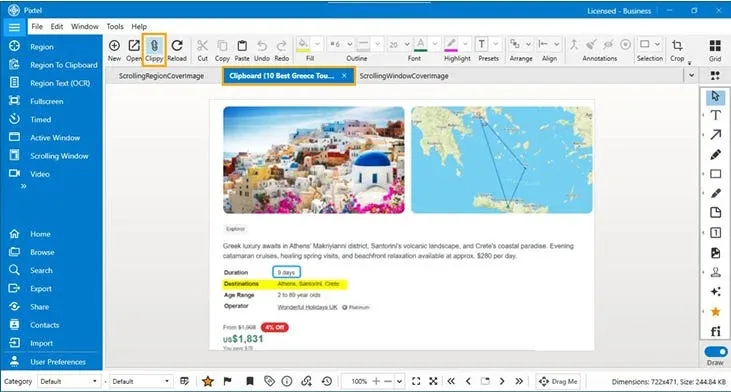Open the Align dropdown
This screenshot has height=392, width=731.
[557, 44]
